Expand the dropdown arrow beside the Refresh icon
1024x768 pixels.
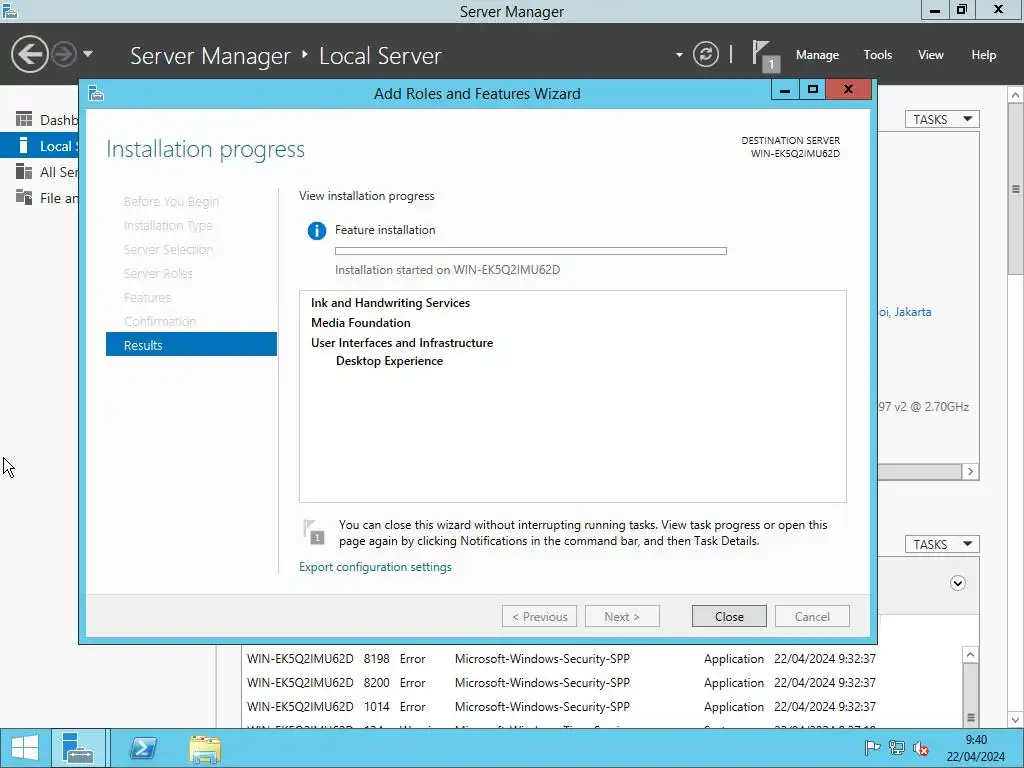679,55
